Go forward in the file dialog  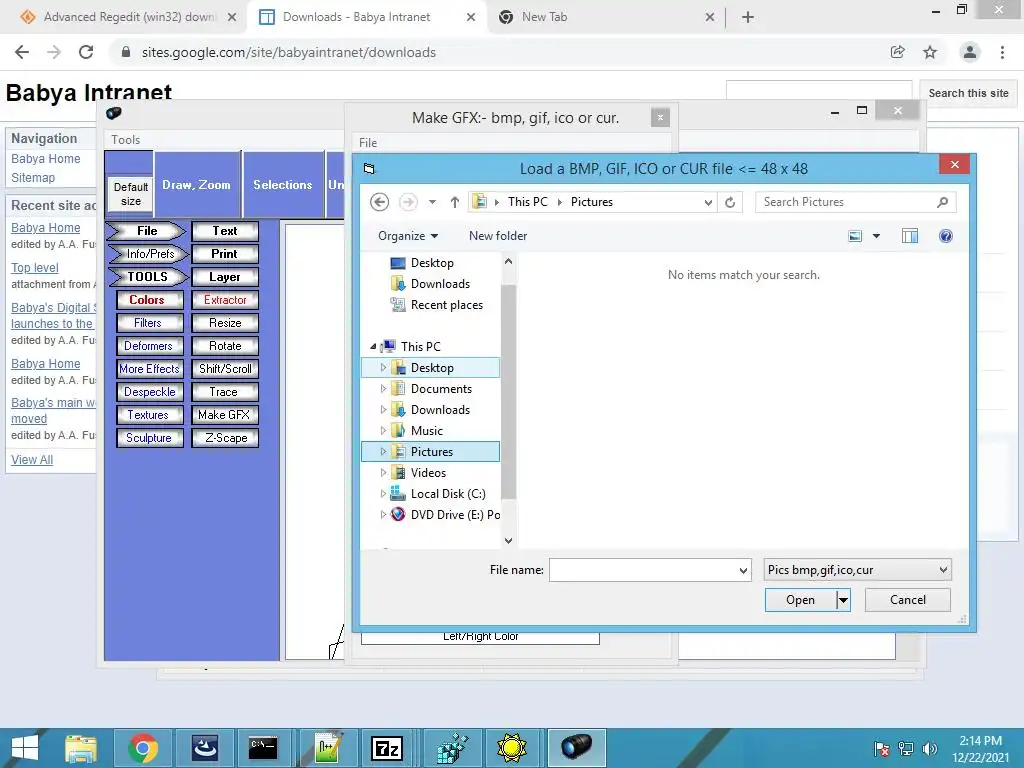[408, 202]
